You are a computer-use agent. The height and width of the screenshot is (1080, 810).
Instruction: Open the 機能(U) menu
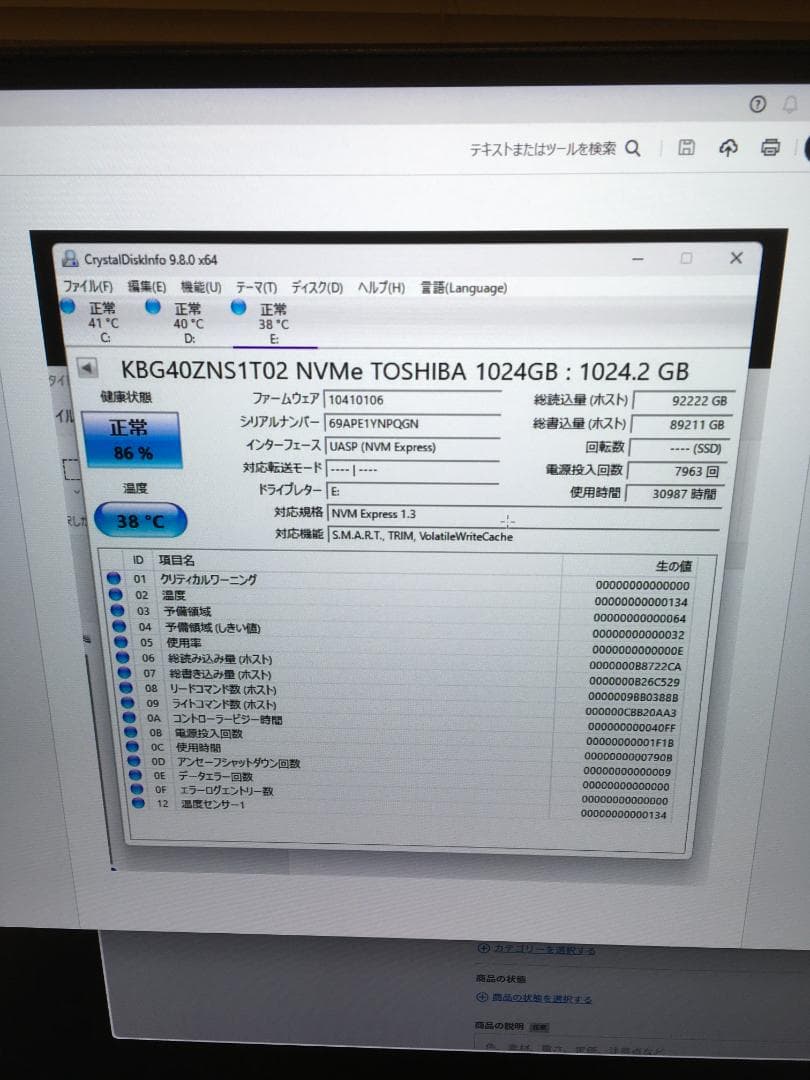tap(201, 287)
